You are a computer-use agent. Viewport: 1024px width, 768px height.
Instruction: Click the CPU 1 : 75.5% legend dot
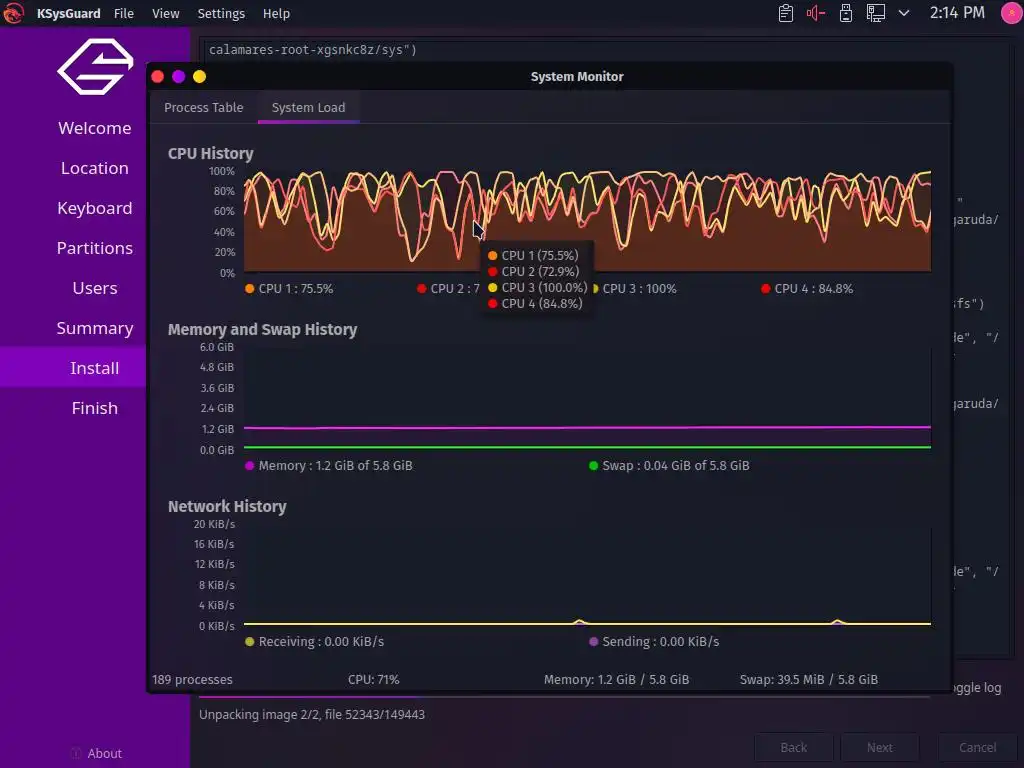[249, 289]
